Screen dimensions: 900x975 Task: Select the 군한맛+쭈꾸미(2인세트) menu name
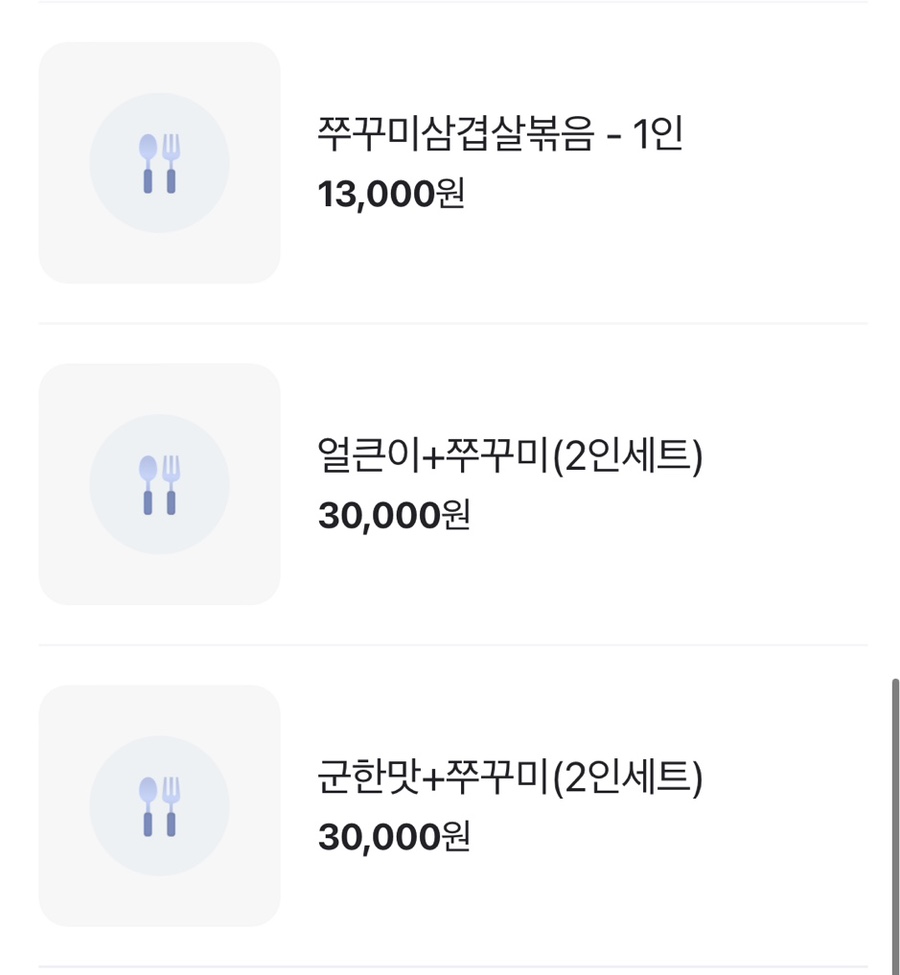[510, 777]
